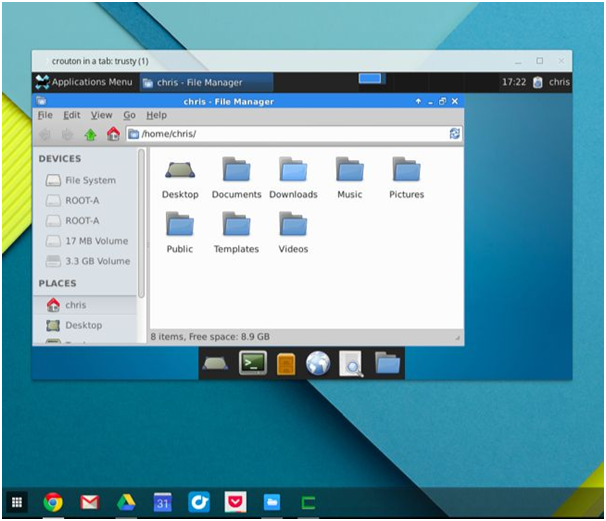Viewport: 606px width, 521px height.
Task: Open the Go menu
Action: 129,115
